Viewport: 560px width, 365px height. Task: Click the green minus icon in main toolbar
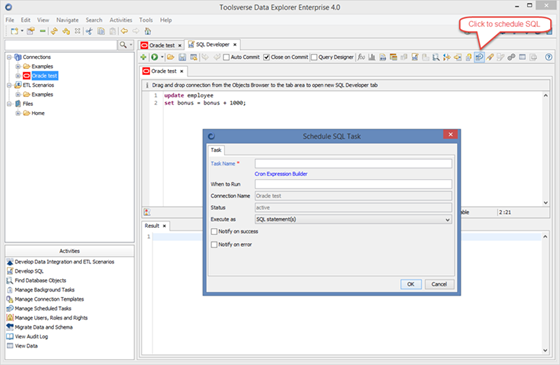[x=42, y=31]
